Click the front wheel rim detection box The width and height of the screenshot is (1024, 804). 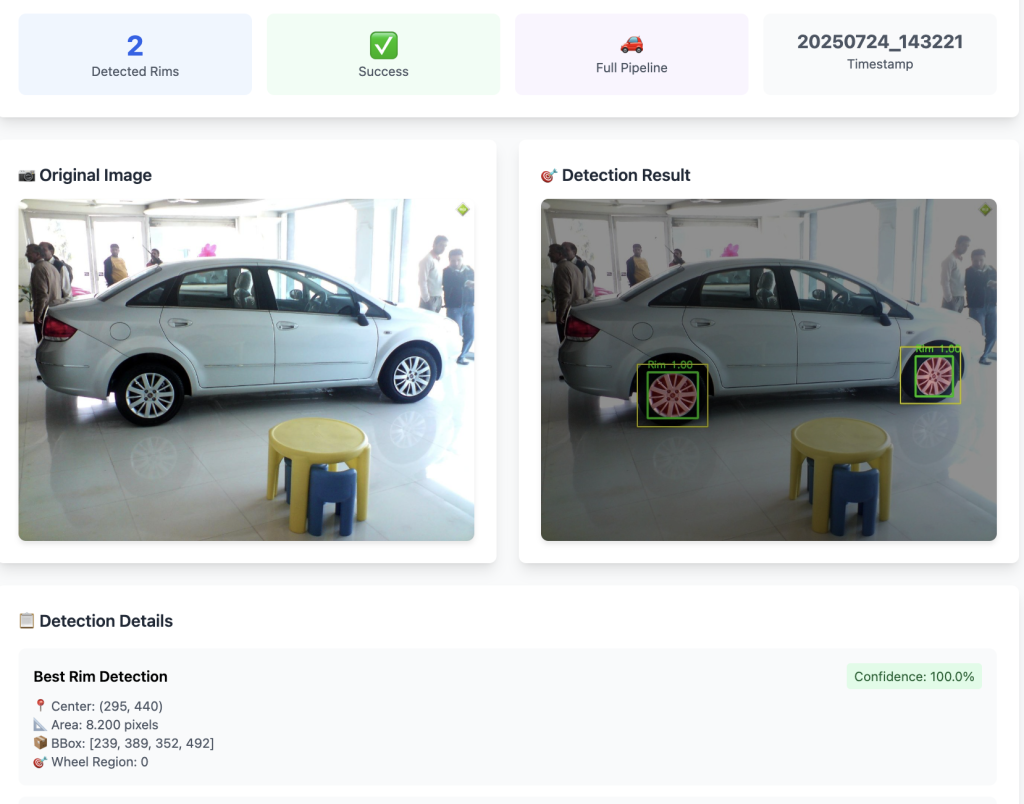pyautogui.click(x=933, y=375)
